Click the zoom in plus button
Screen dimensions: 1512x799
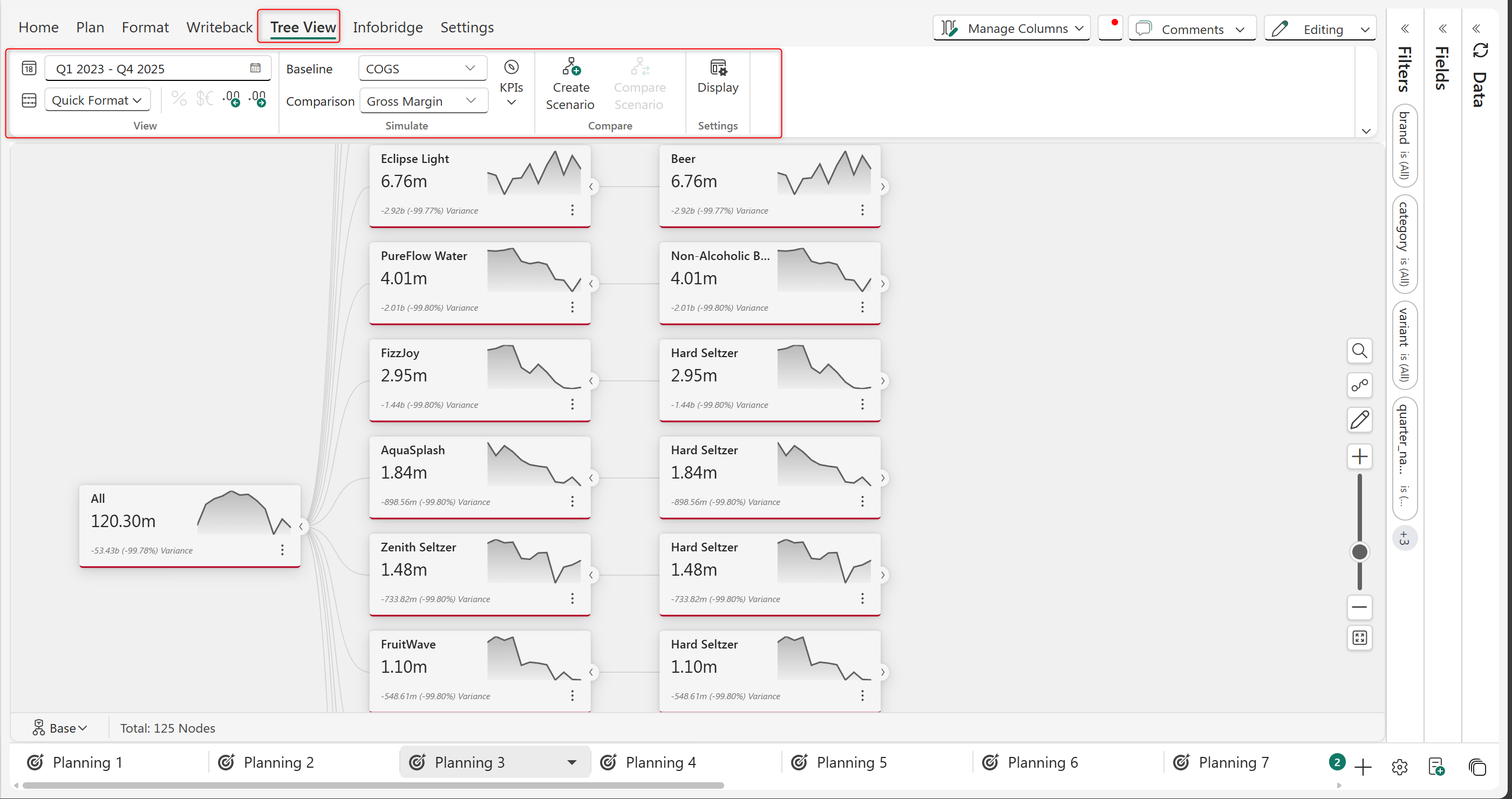click(1359, 456)
